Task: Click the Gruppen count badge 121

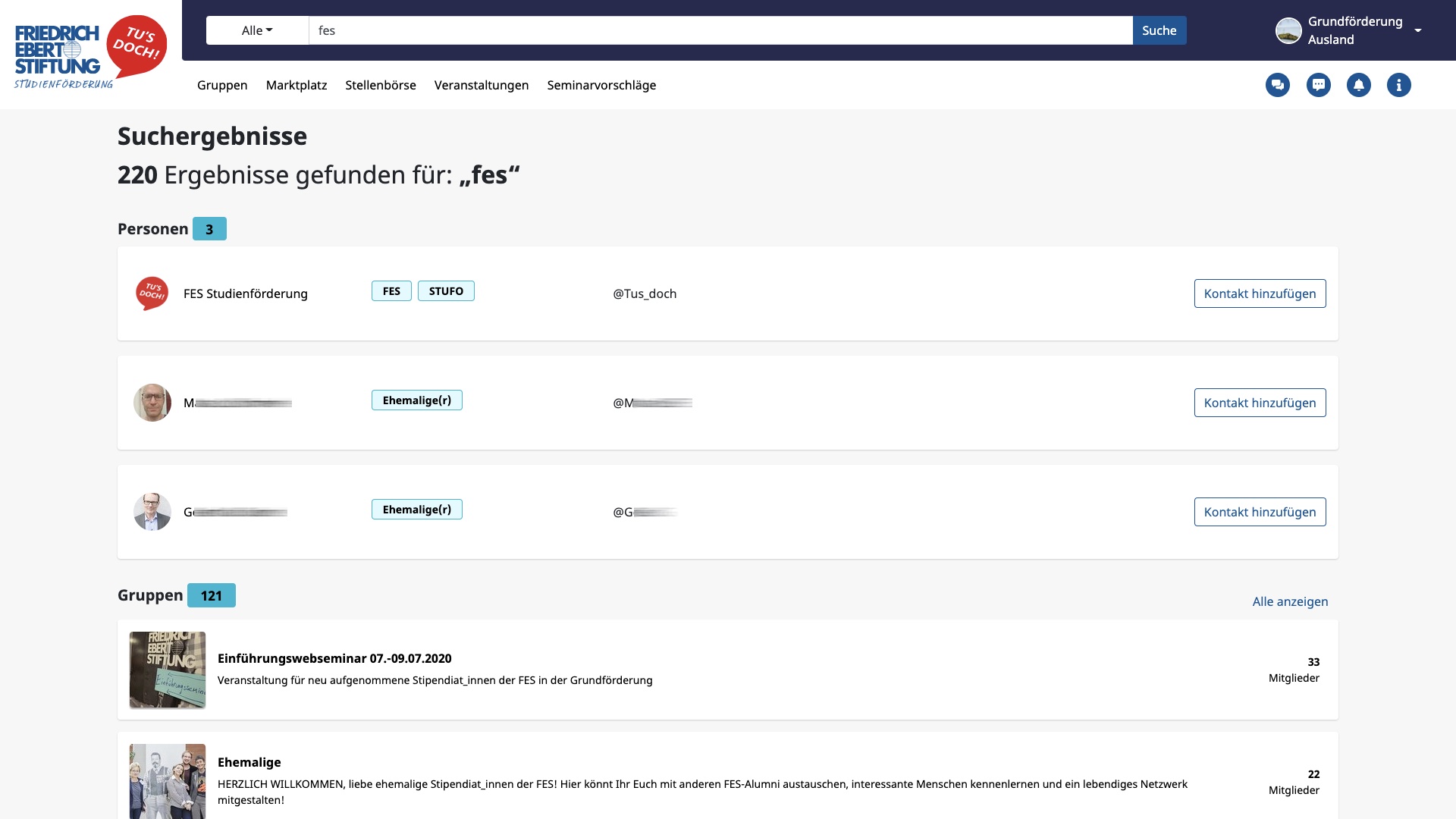Action: [212, 595]
